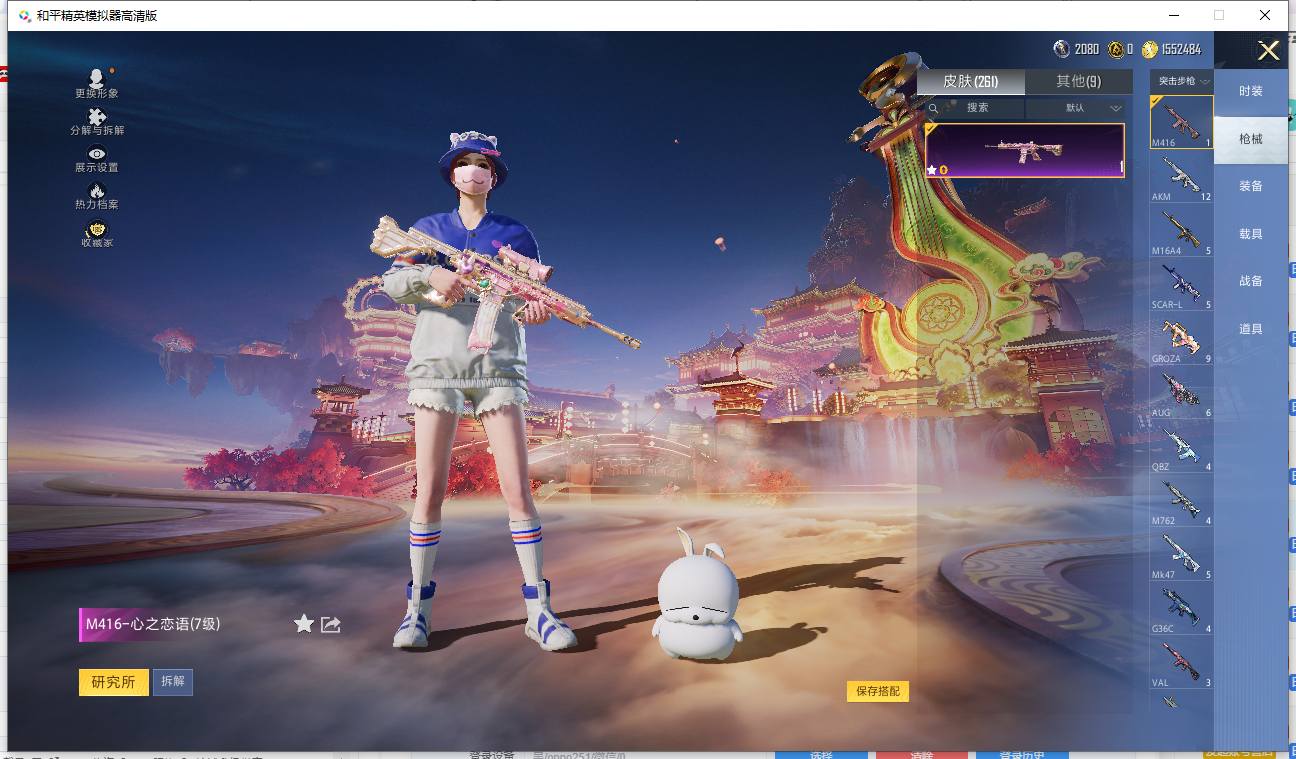Select the QBZ weapon in the rifle list

tap(1181, 447)
